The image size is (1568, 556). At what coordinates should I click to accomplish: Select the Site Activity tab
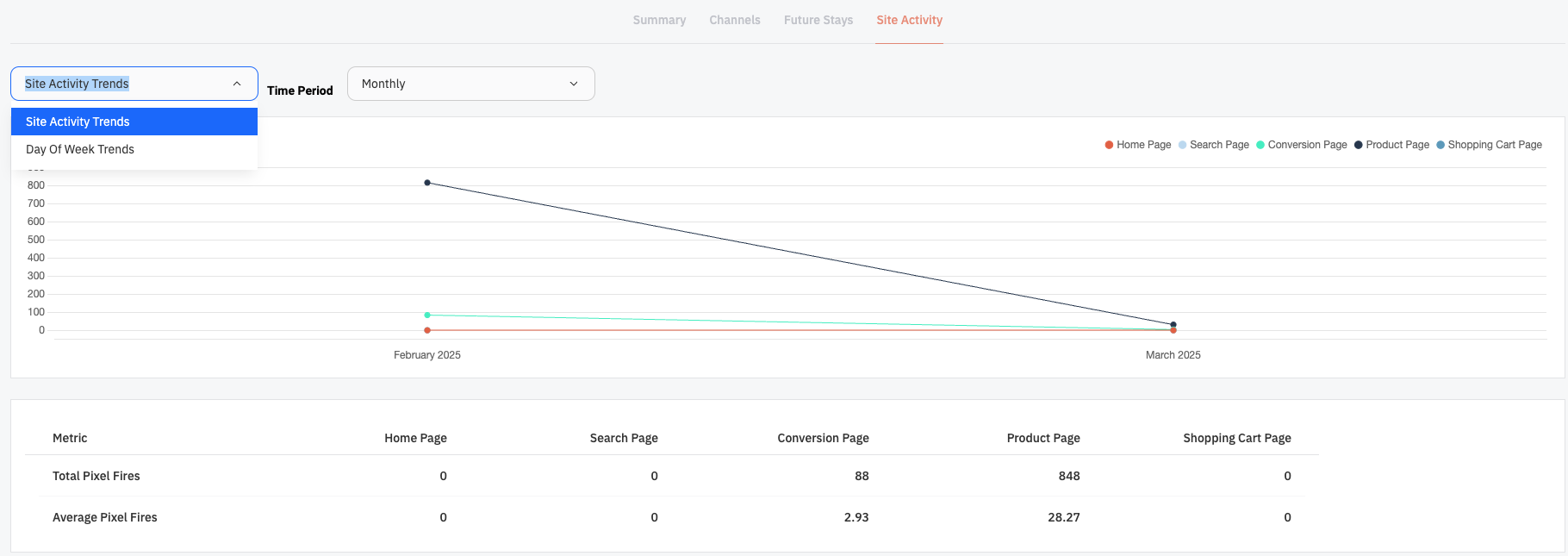click(910, 20)
